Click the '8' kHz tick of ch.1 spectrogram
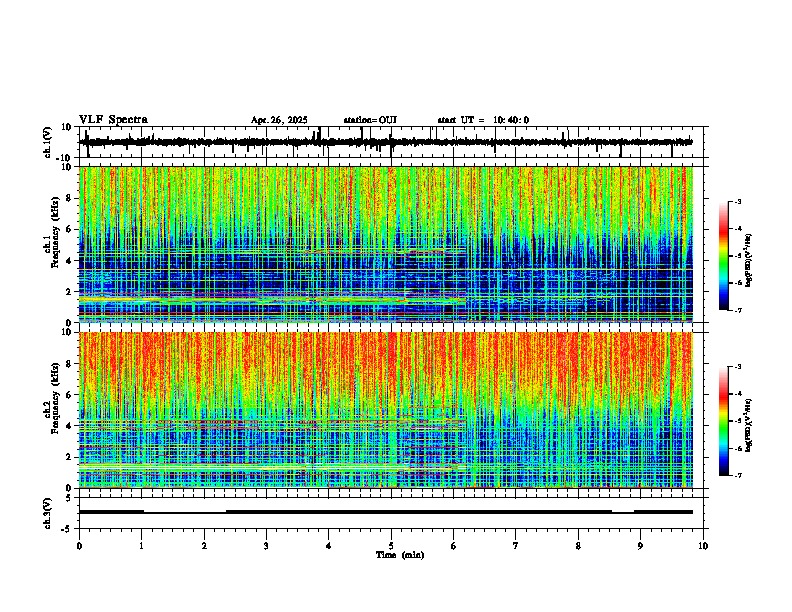 point(70,198)
